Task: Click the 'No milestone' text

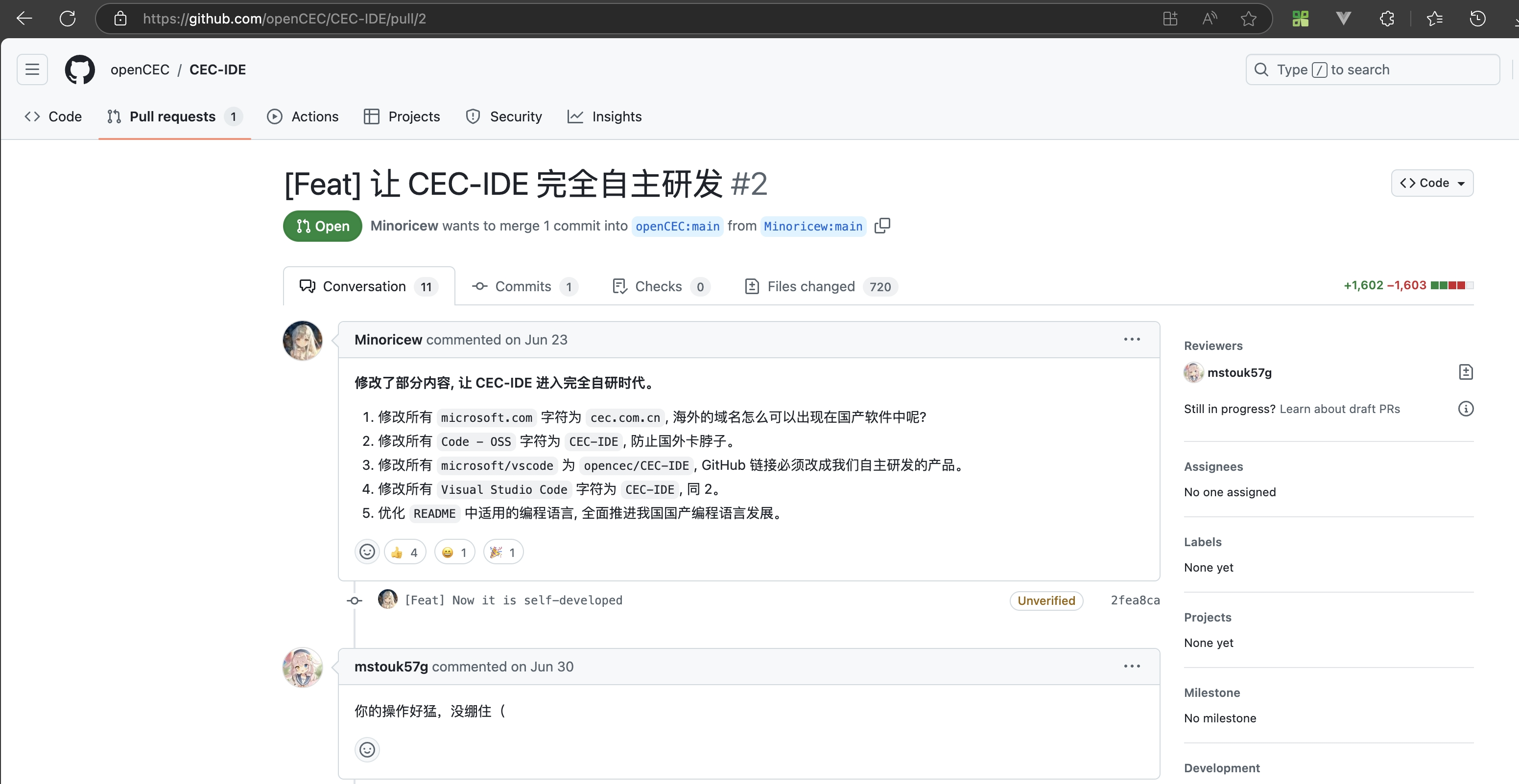Action: click(x=1220, y=718)
